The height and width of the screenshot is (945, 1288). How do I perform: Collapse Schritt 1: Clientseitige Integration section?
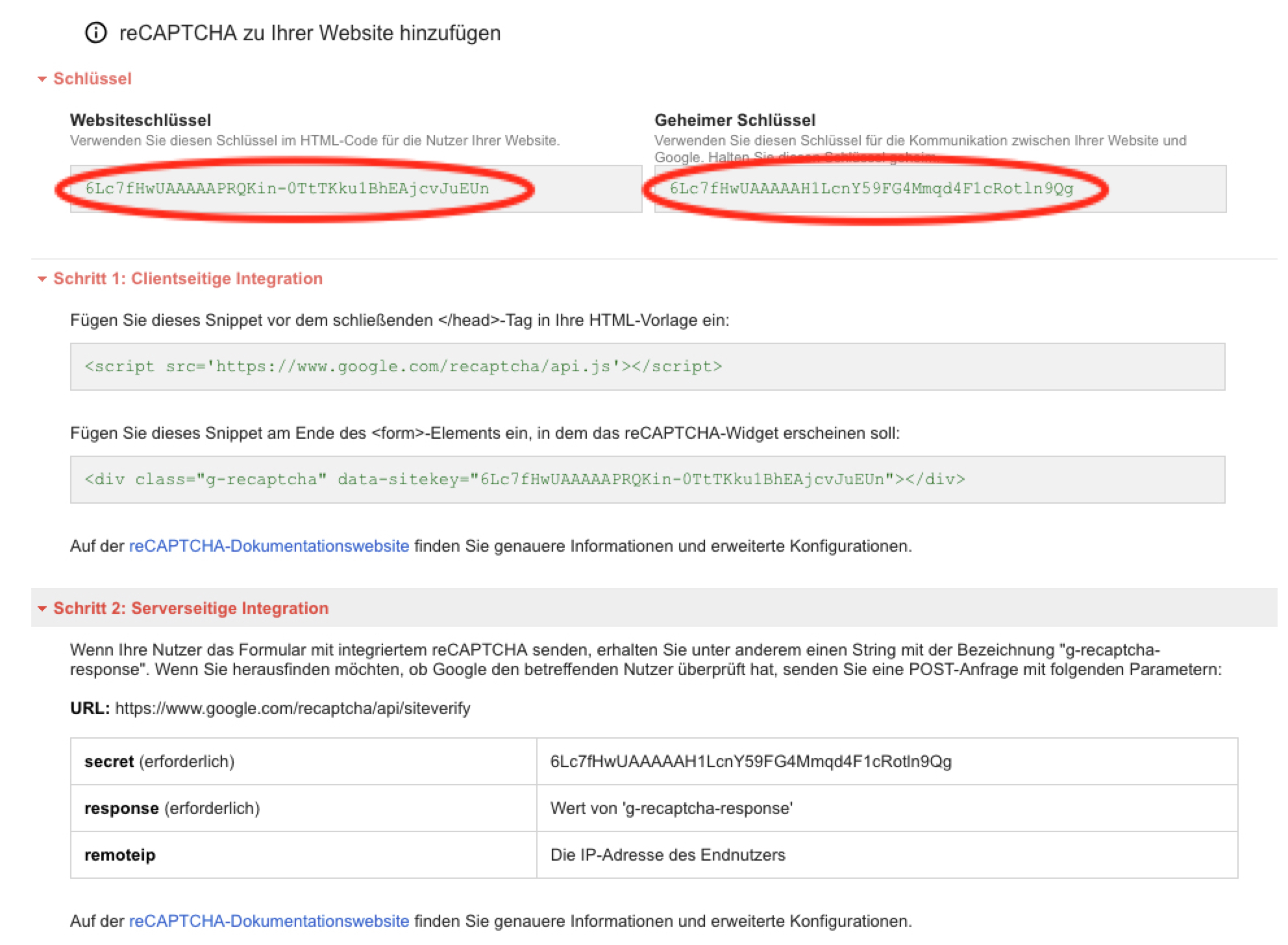click(42, 279)
